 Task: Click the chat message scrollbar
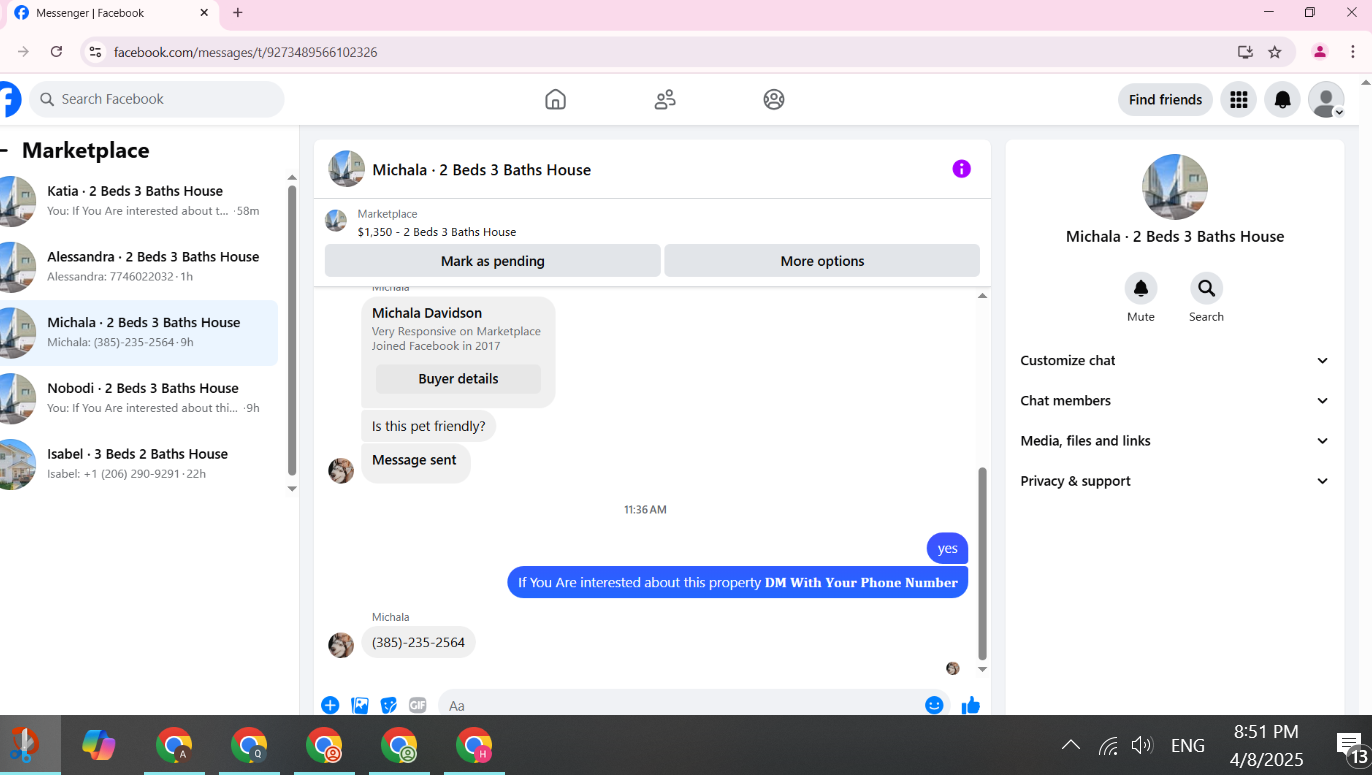tap(982, 562)
